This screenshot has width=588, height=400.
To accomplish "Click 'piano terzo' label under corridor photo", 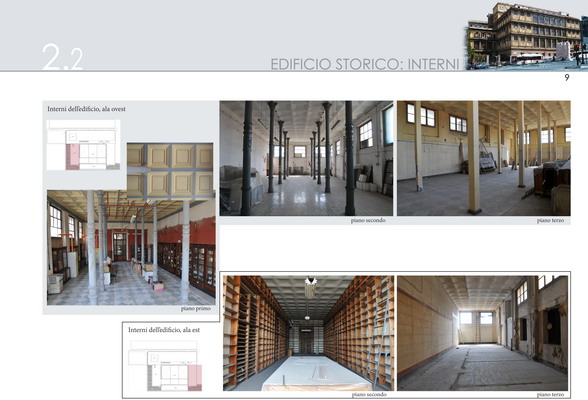I will pyautogui.click(x=550, y=395).
